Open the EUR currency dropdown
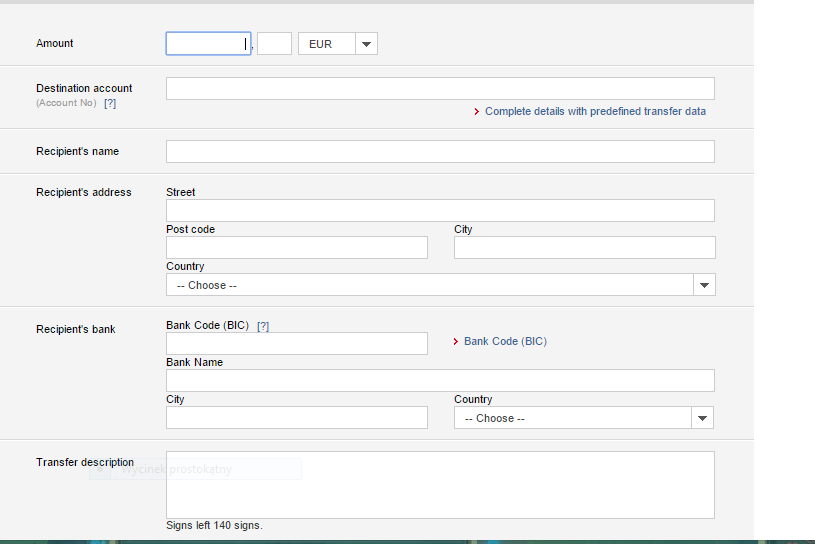Image resolution: width=815 pixels, height=544 pixels. 338,44
